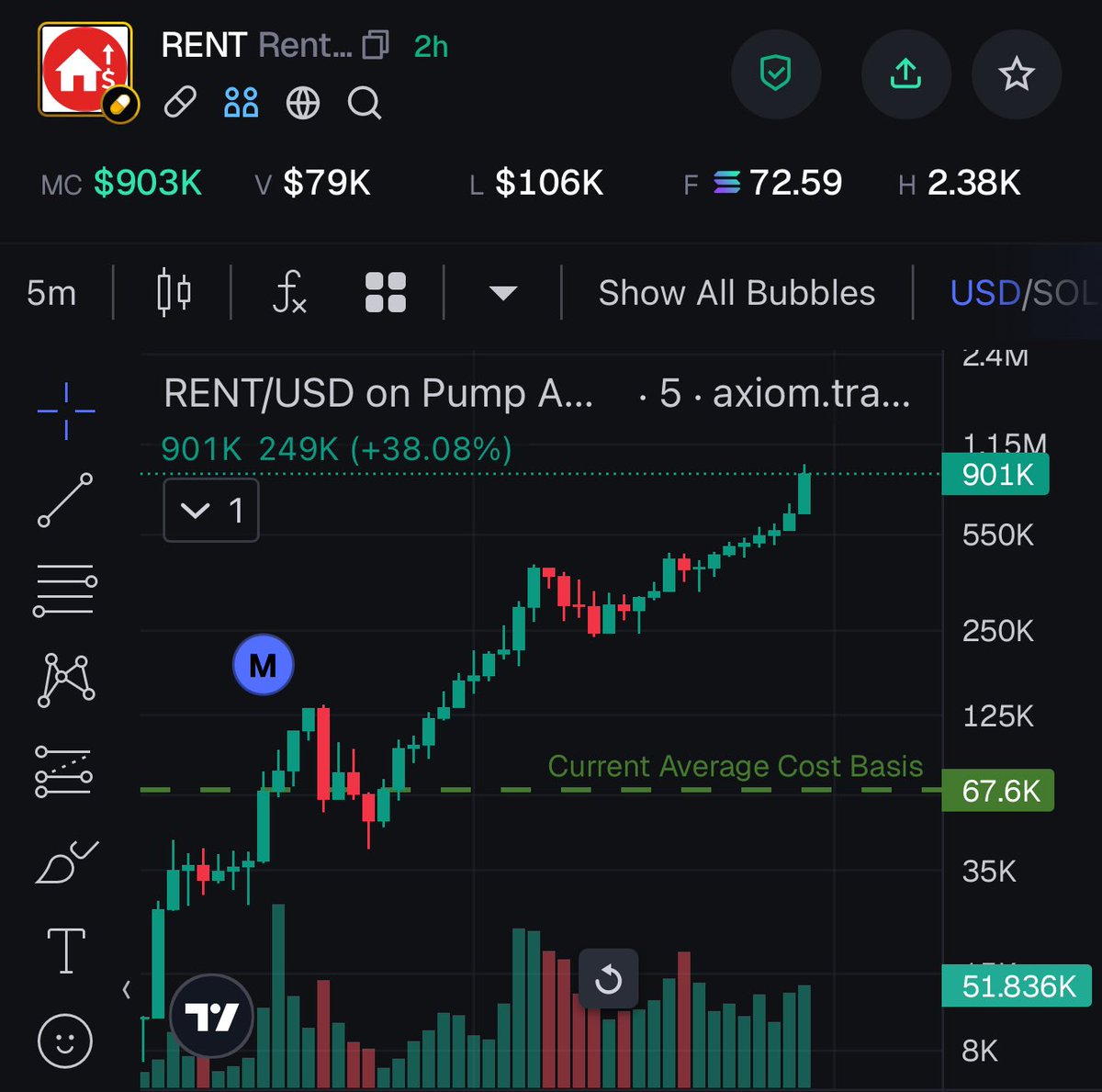Image resolution: width=1102 pixels, height=1092 pixels.
Task: Open the fx indicators menu
Action: (289, 292)
